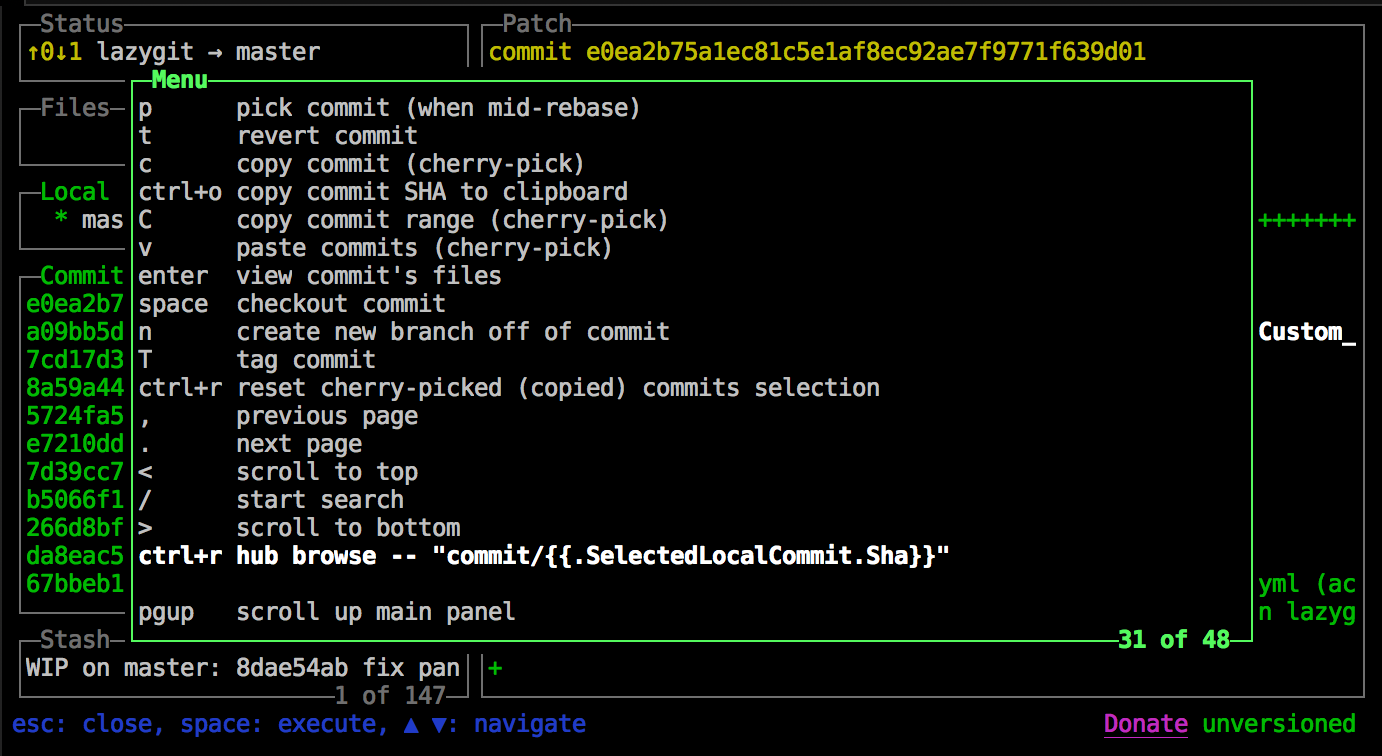Image resolution: width=1382 pixels, height=756 pixels.
Task: Select commit b5066f1 in Commits list
Action: [76, 499]
